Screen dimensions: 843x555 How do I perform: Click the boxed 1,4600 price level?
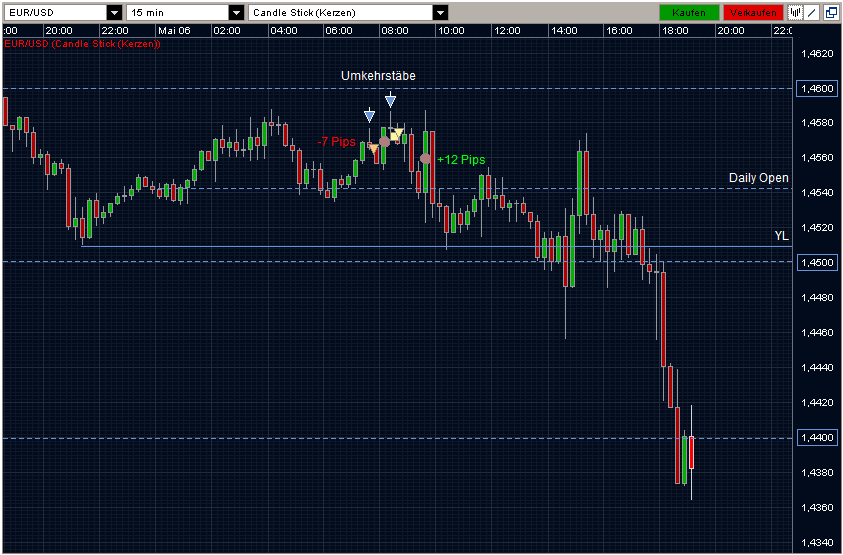tap(817, 89)
